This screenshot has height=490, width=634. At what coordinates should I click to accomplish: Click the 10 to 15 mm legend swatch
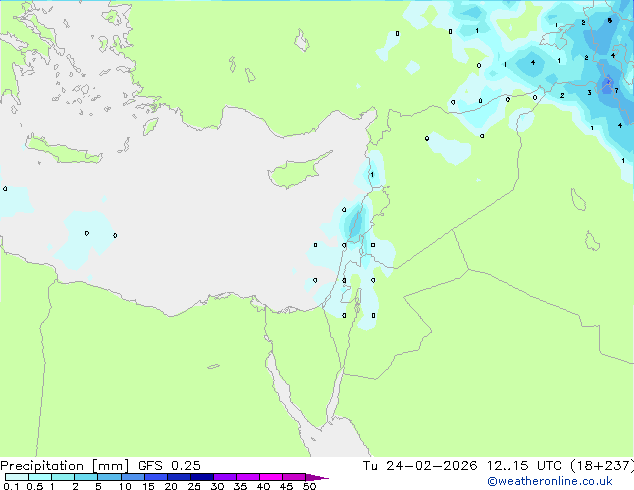click(132, 477)
